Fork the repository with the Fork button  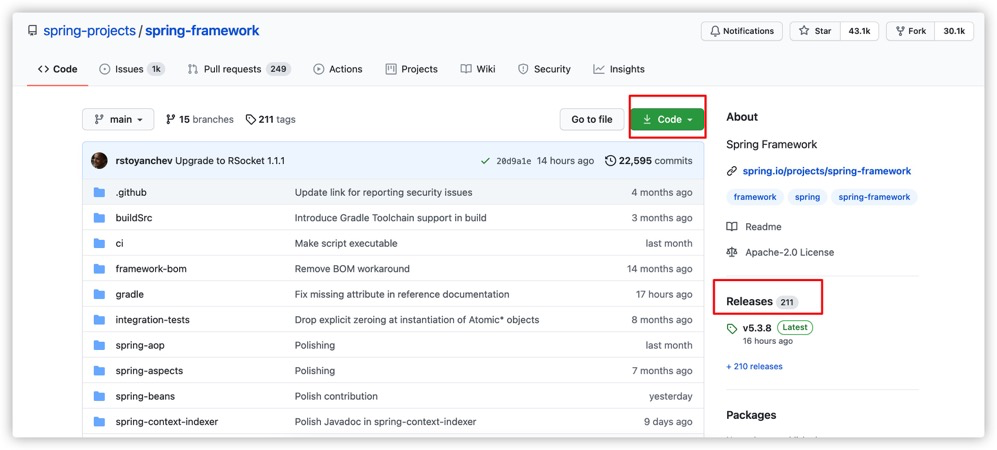911,31
